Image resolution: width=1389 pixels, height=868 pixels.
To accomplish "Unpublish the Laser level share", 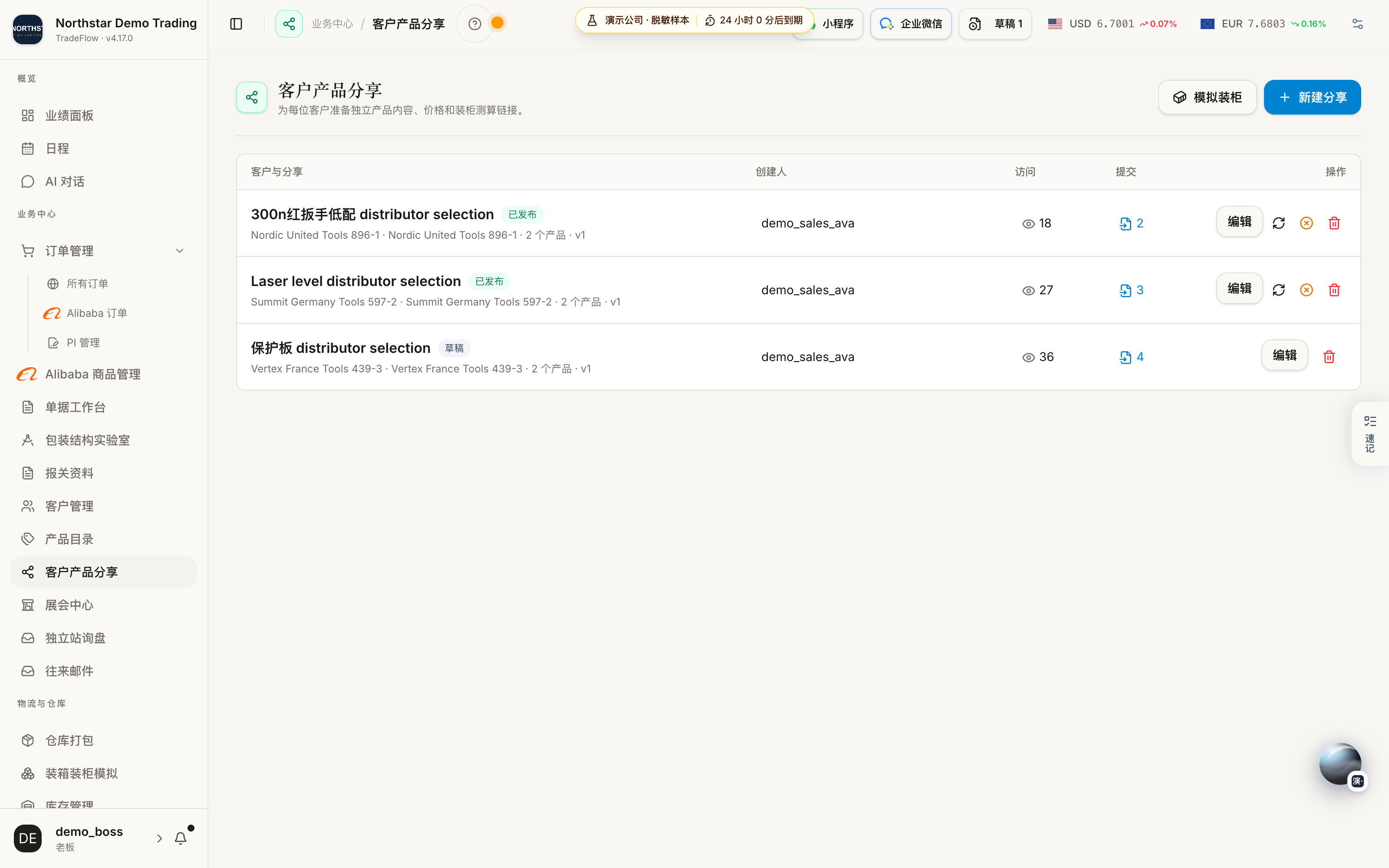I will coord(1307,290).
